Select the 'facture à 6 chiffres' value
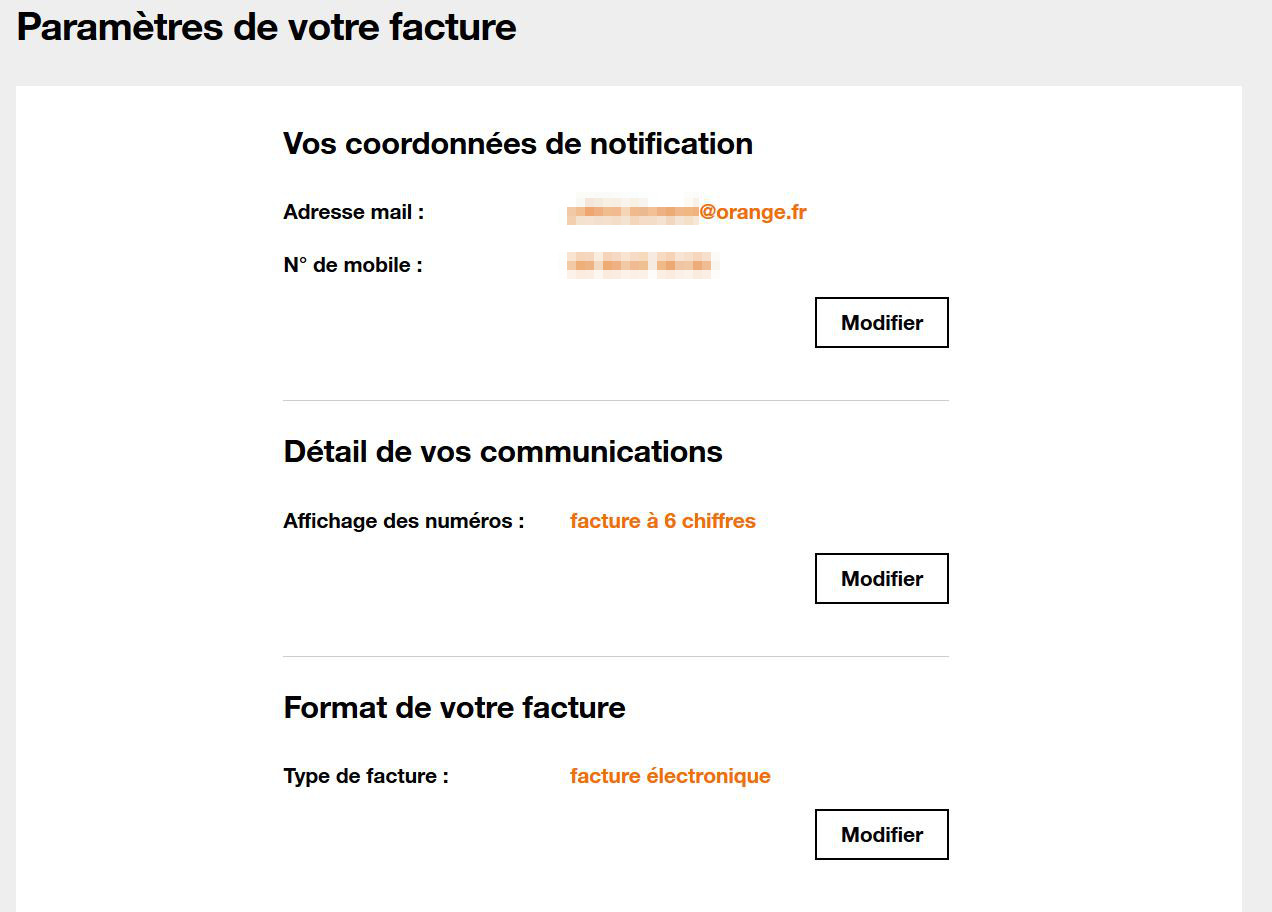The width and height of the screenshot is (1272, 912). click(x=662, y=521)
